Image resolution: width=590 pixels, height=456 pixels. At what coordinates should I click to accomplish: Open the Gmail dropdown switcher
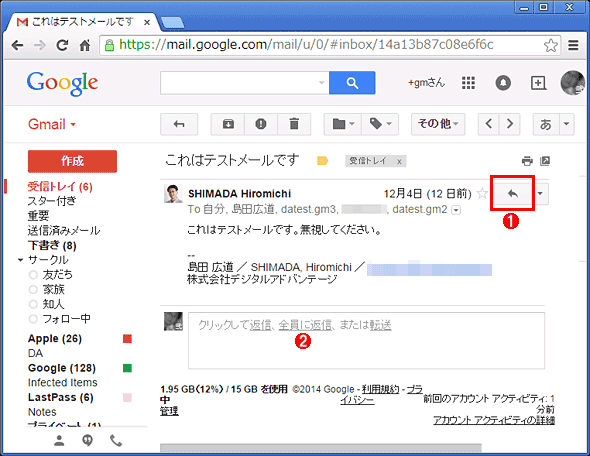(52, 124)
